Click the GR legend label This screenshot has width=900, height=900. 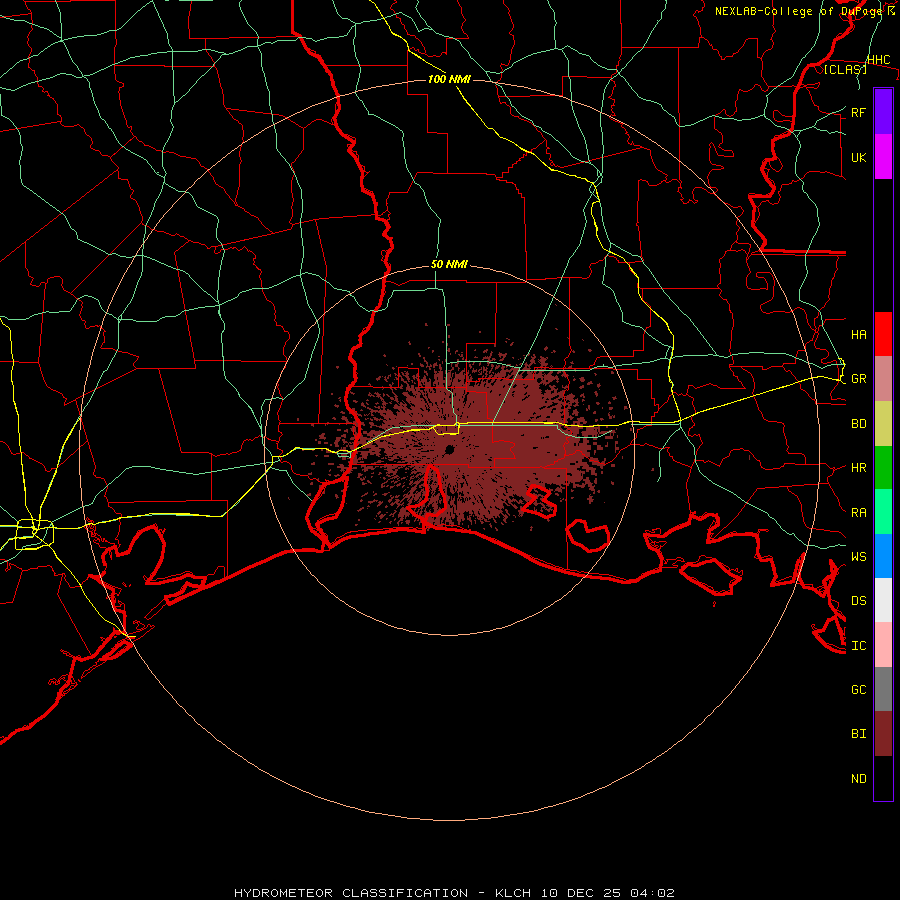(858, 379)
